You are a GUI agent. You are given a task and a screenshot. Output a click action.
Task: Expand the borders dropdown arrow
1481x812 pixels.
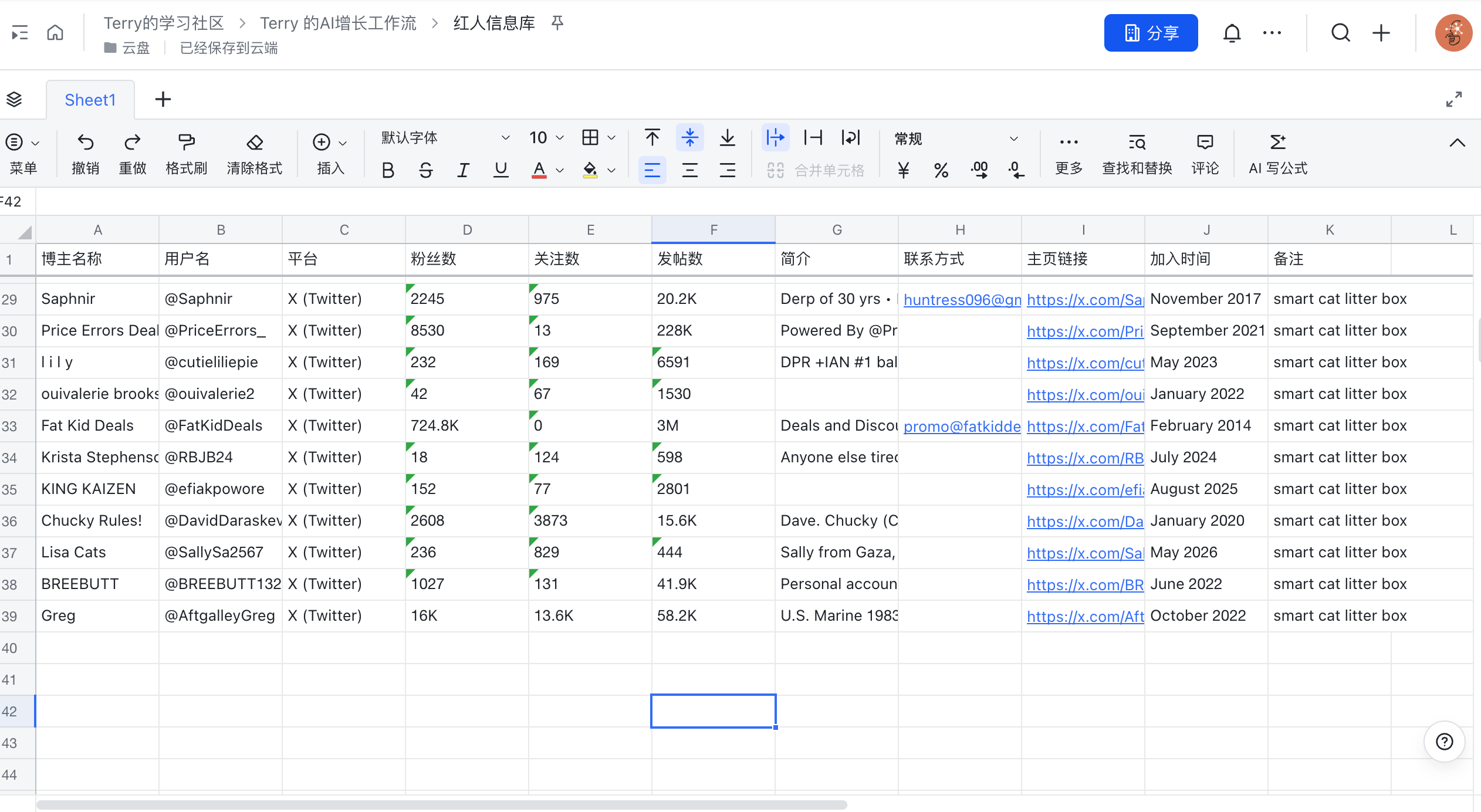pos(611,138)
